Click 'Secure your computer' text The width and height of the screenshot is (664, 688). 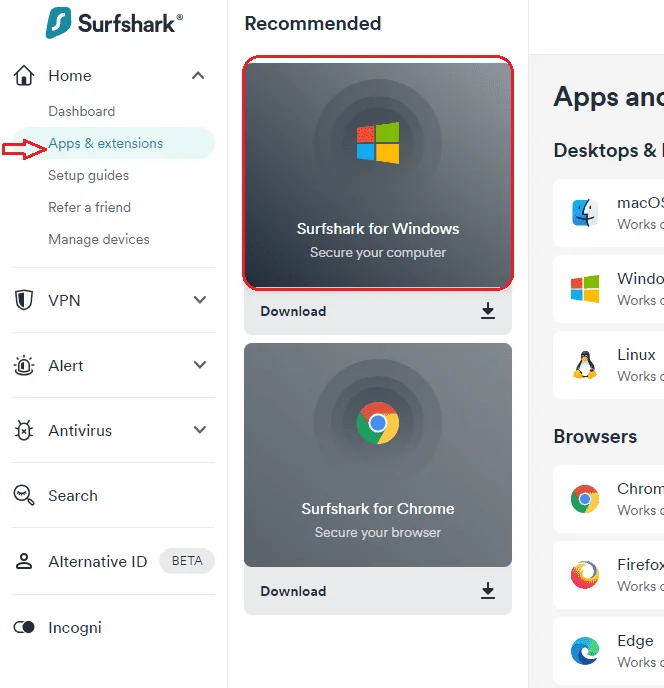click(378, 252)
